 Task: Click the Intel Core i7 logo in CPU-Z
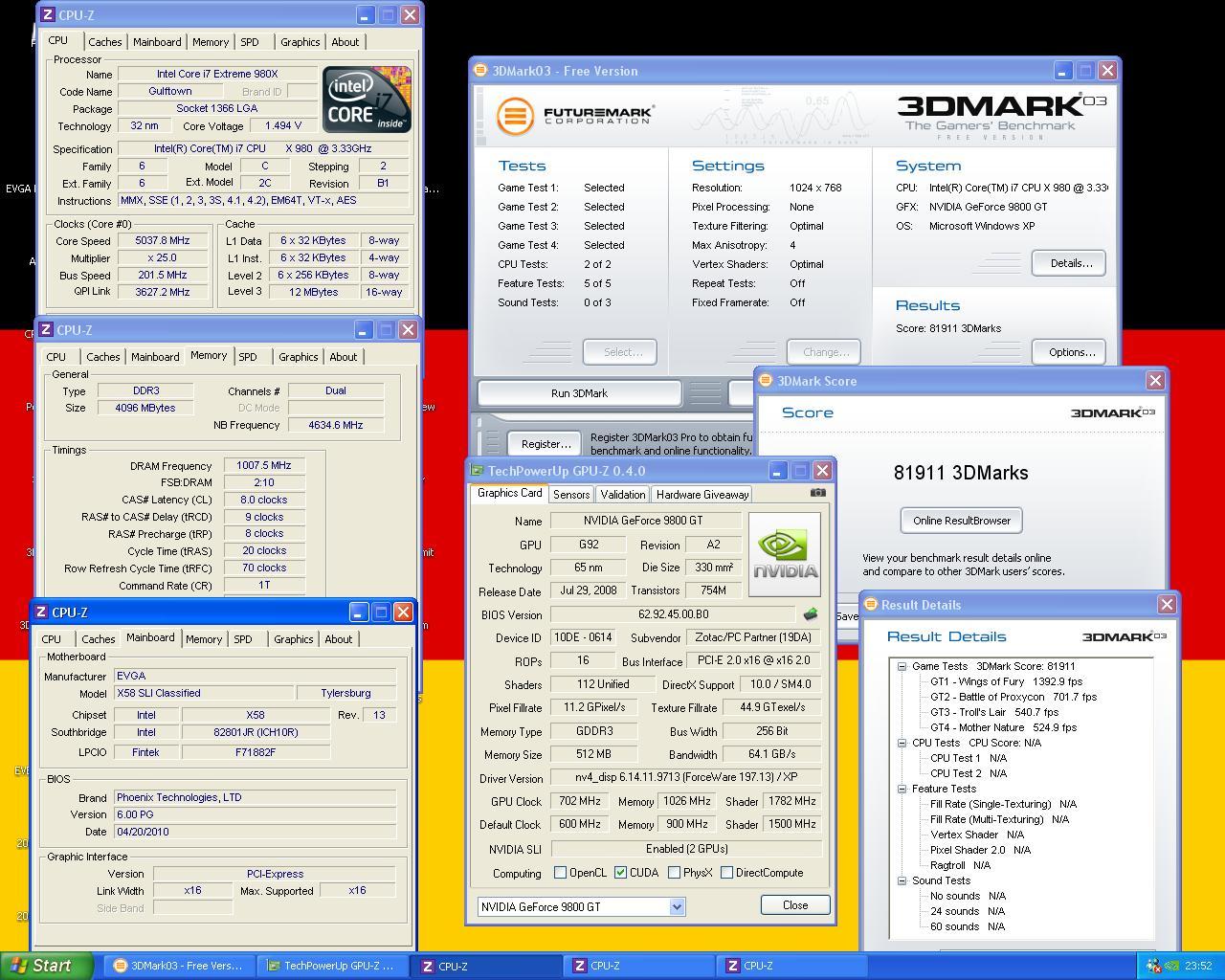(367, 100)
